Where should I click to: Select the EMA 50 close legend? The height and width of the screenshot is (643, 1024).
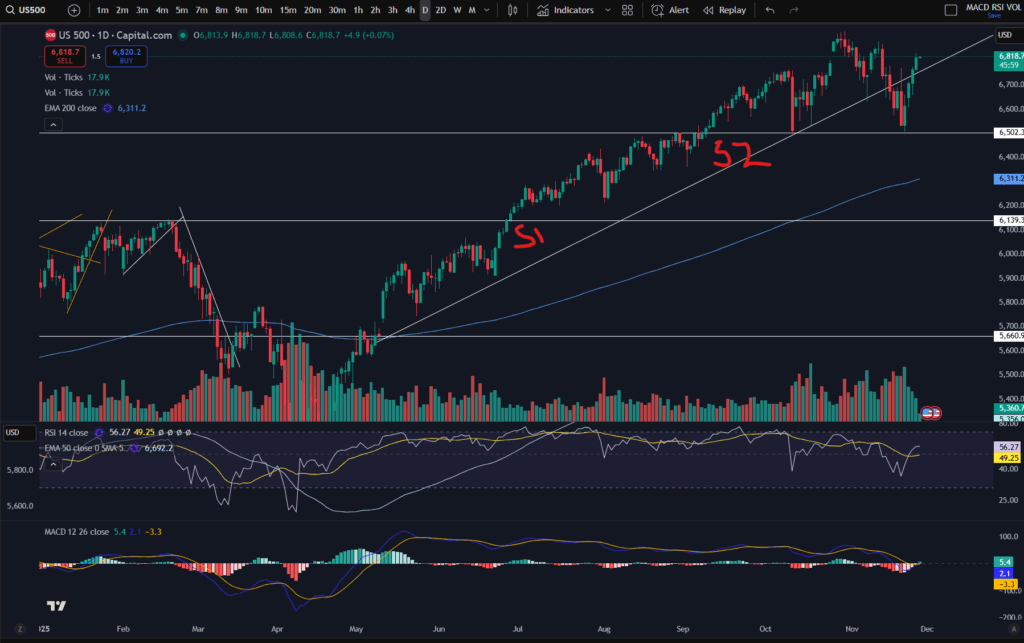pos(84,448)
